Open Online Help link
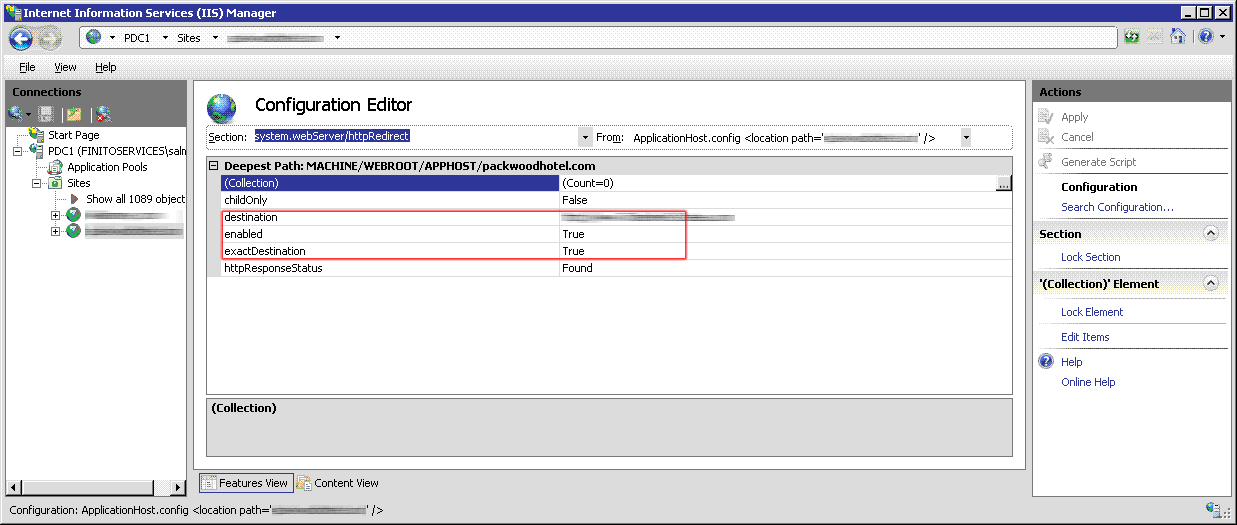The height and width of the screenshot is (525, 1237). (x=1088, y=382)
